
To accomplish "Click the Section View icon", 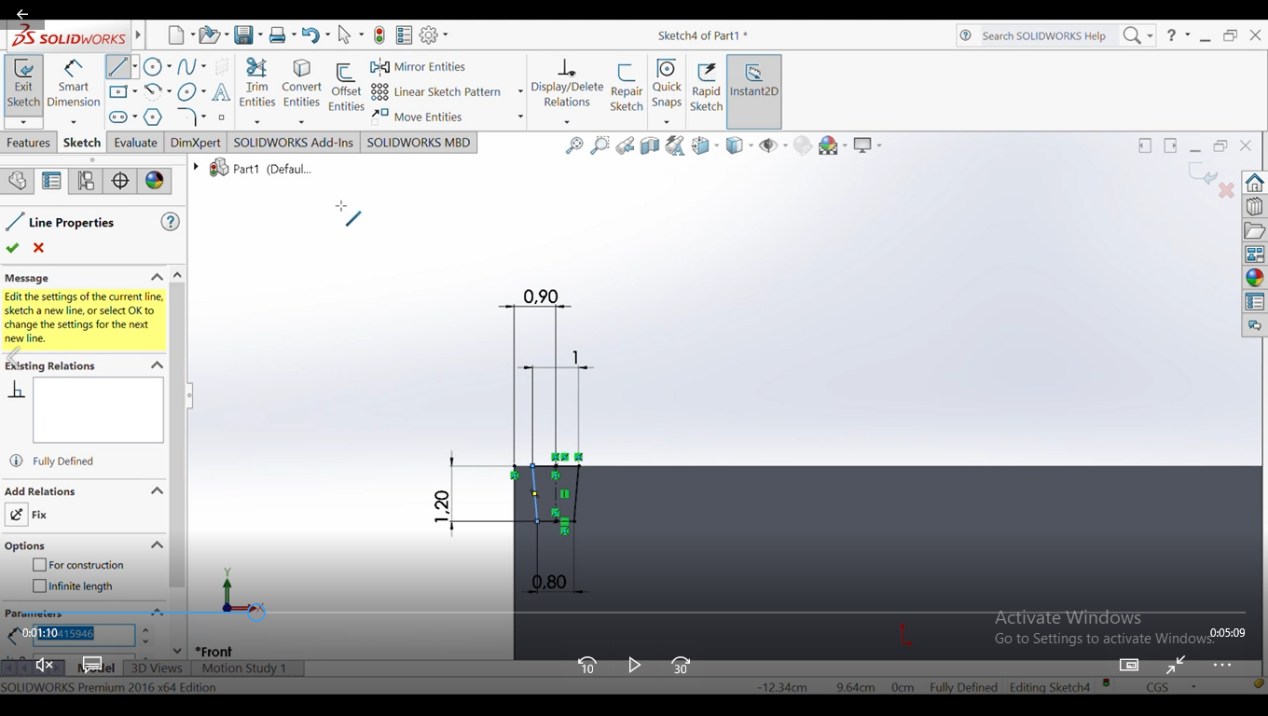I will click(650, 146).
